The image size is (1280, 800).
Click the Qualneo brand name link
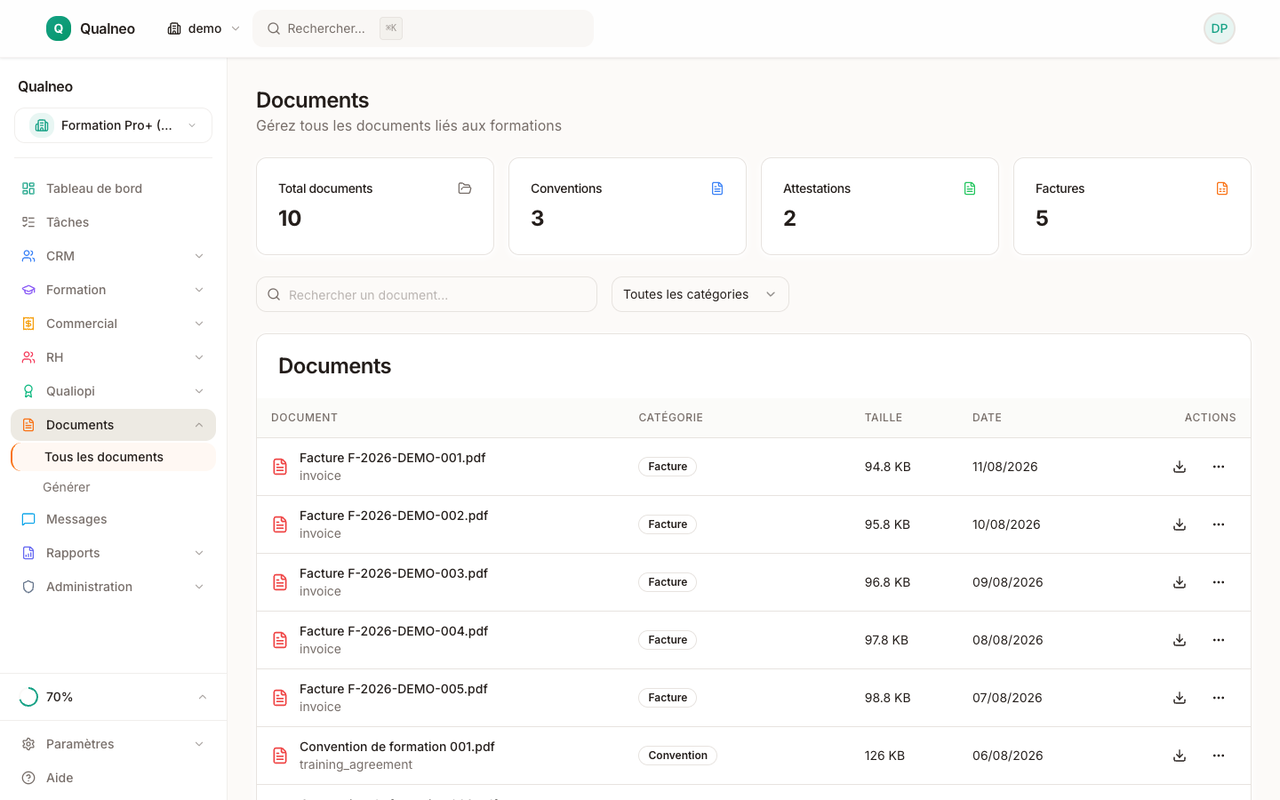107,28
